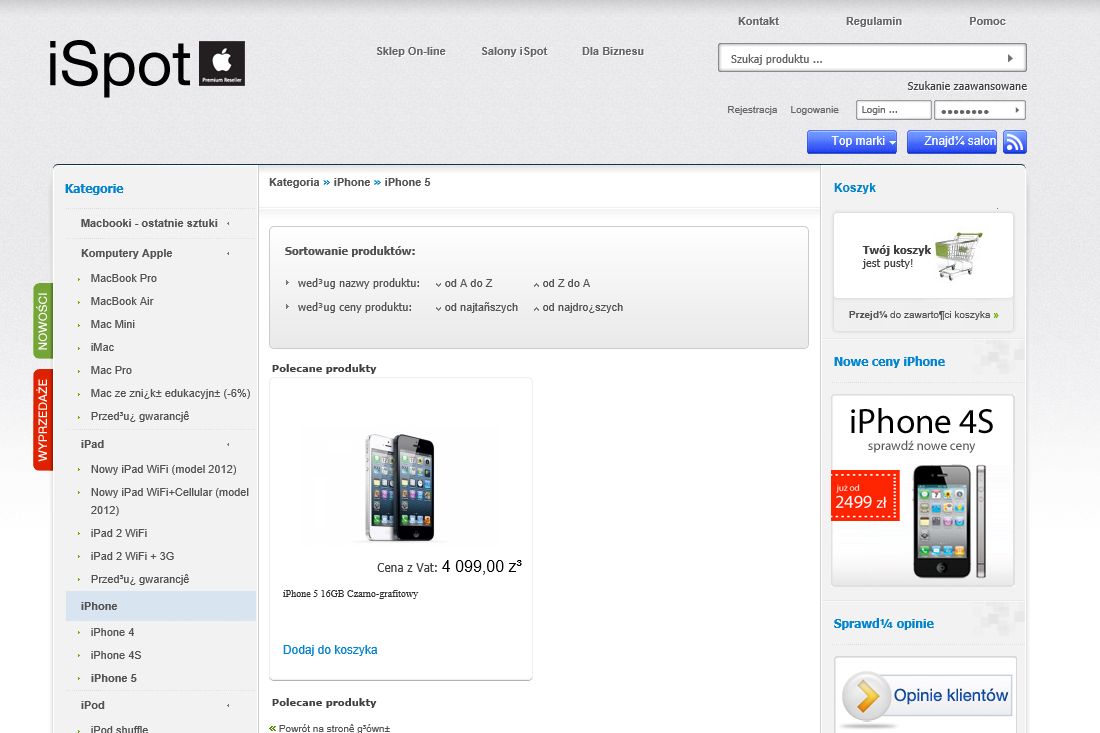The image size is (1100, 733).
Task: Select iPhone 4 subcategory
Action: (112, 633)
